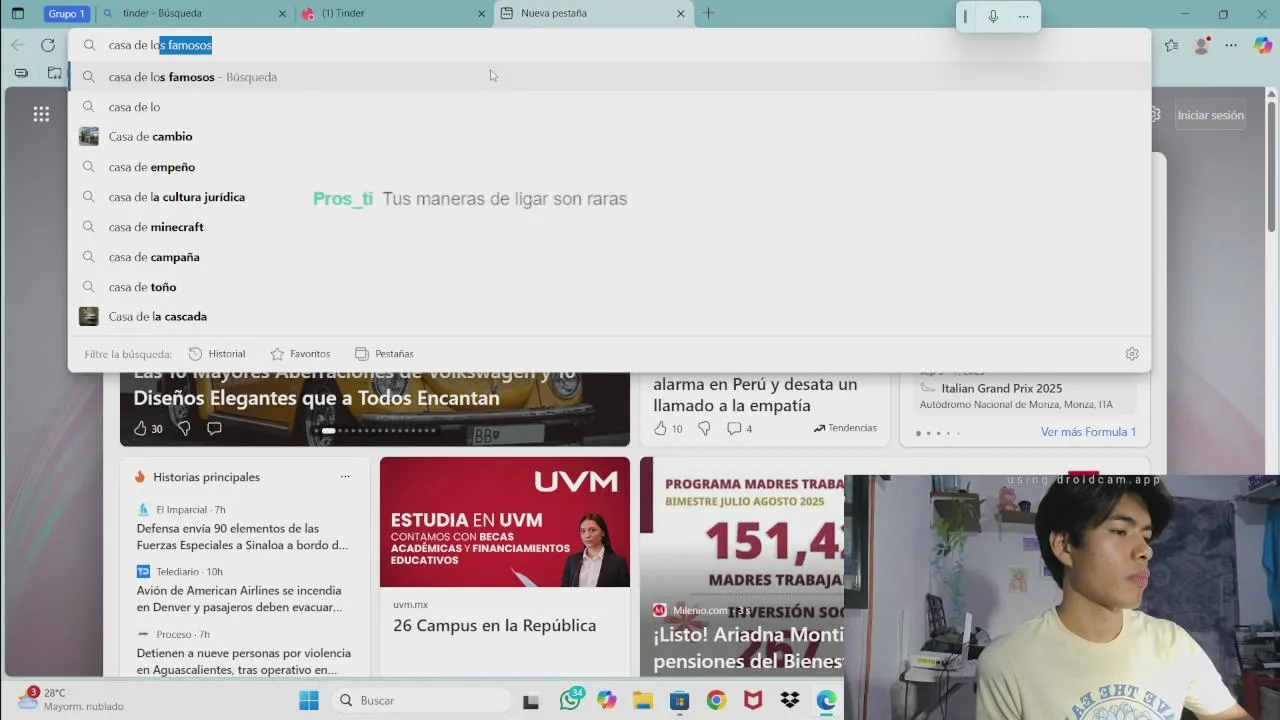Filter search by Favoritos
The height and width of the screenshot is (720, 1280).
pyautogui.click(x=300, y=354)
